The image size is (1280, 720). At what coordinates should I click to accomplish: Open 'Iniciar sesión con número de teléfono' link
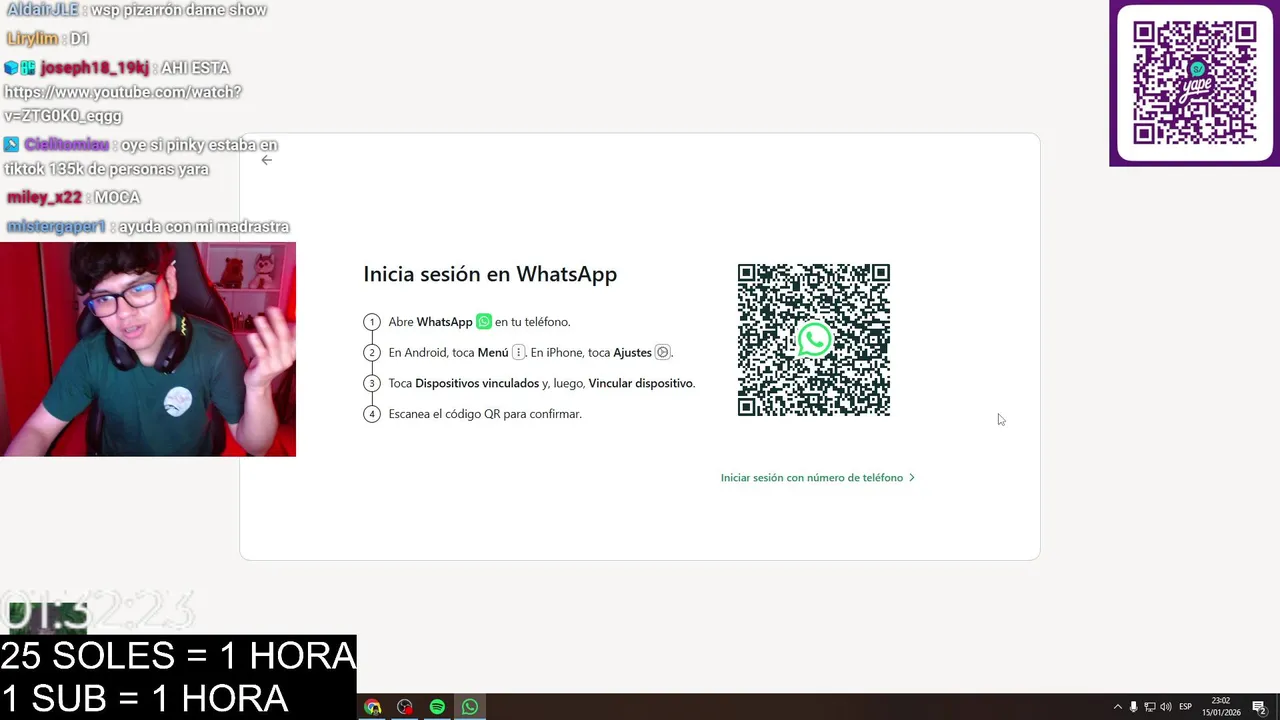point(817,478)
